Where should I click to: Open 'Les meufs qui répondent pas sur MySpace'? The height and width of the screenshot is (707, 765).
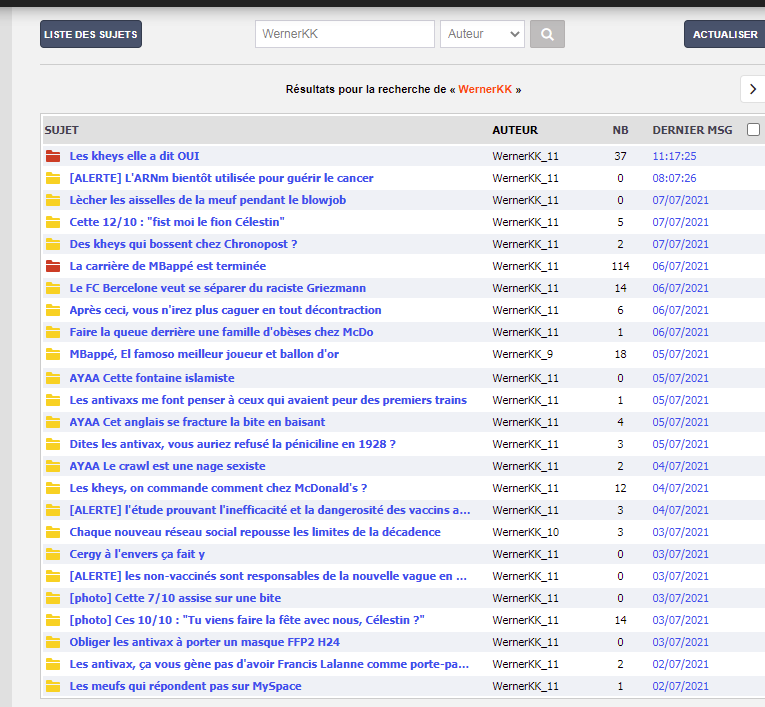click(185, 686)
